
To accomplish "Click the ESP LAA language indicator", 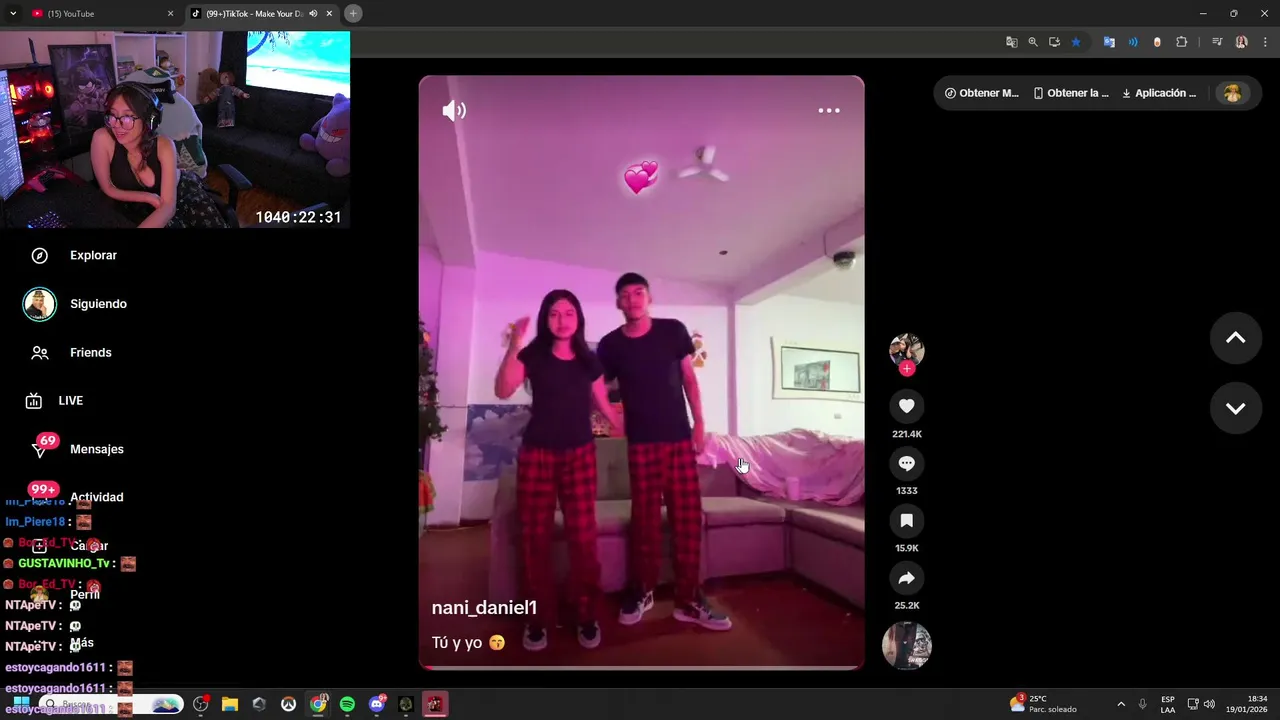I will 1168,704.
